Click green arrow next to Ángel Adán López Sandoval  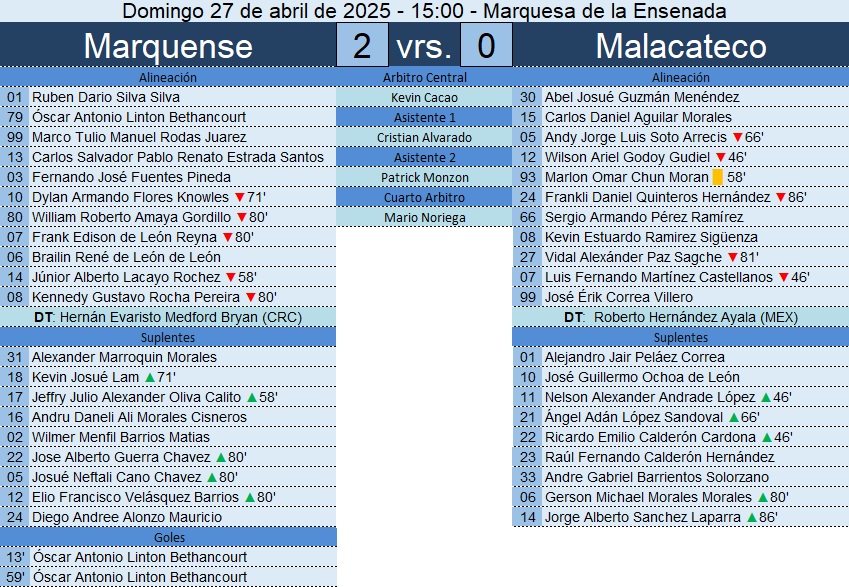734,418
